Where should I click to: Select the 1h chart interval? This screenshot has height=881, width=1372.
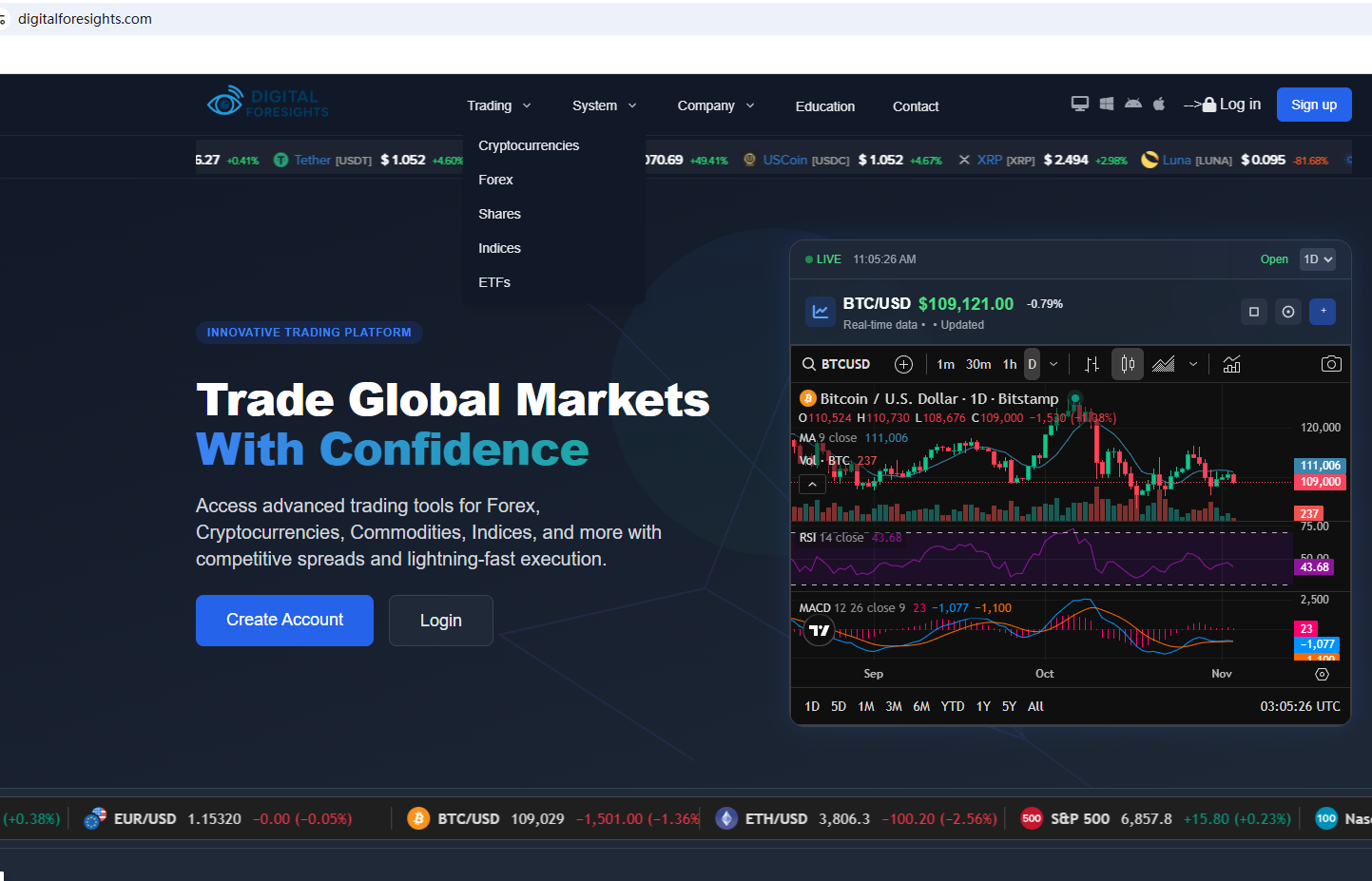pos(1010,364)
